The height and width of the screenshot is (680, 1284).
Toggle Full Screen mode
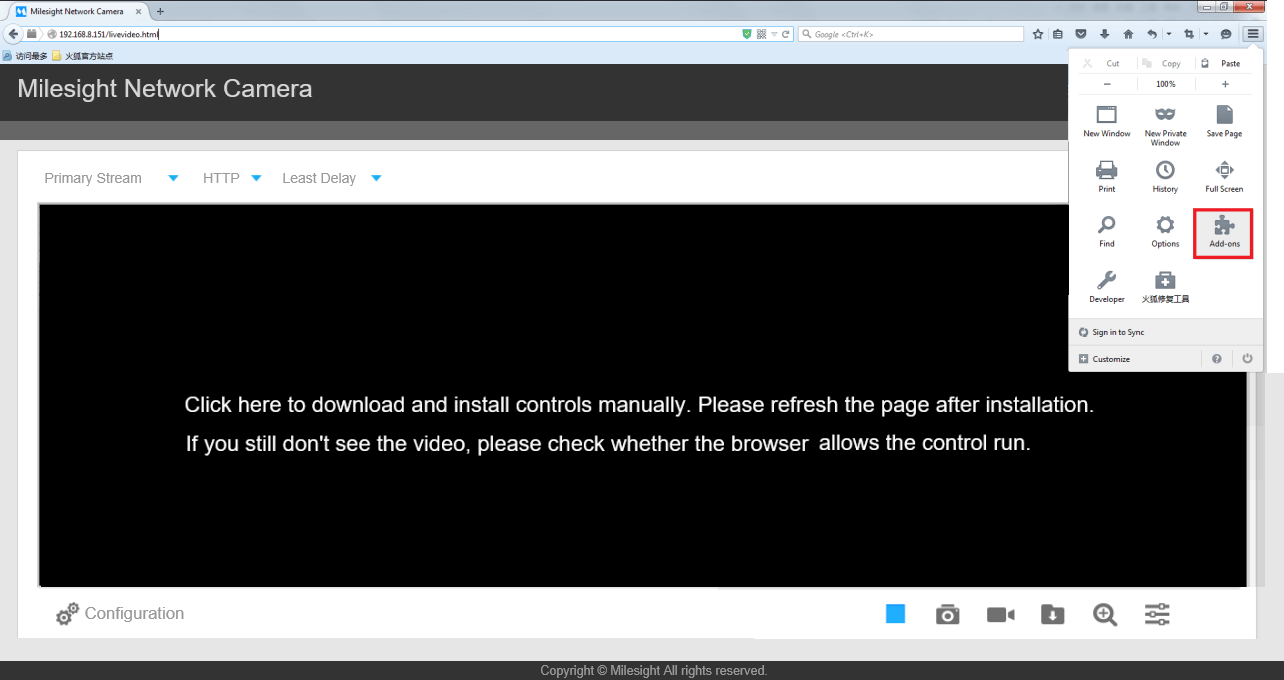1224,177
